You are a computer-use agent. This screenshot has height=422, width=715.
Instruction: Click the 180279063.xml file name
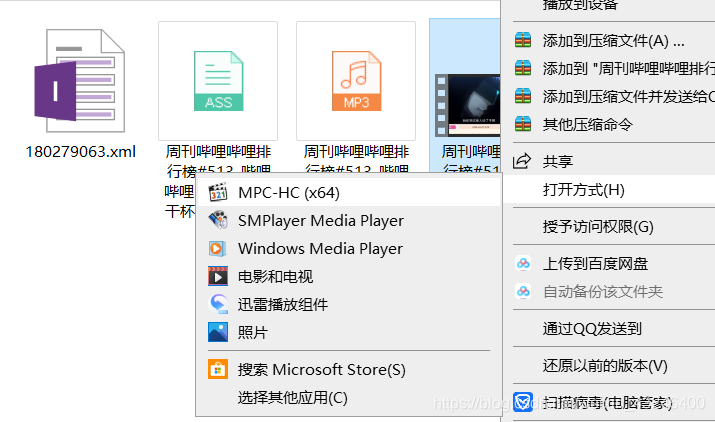(x=81, y=151)
